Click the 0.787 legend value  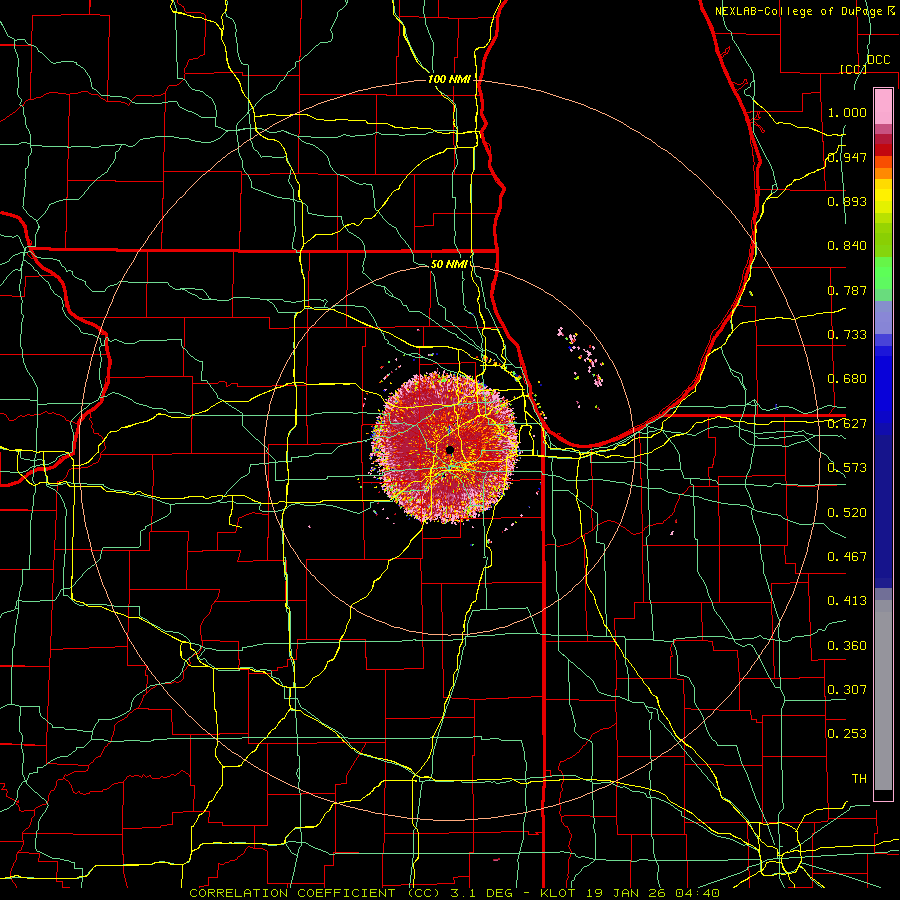(847, 290)
